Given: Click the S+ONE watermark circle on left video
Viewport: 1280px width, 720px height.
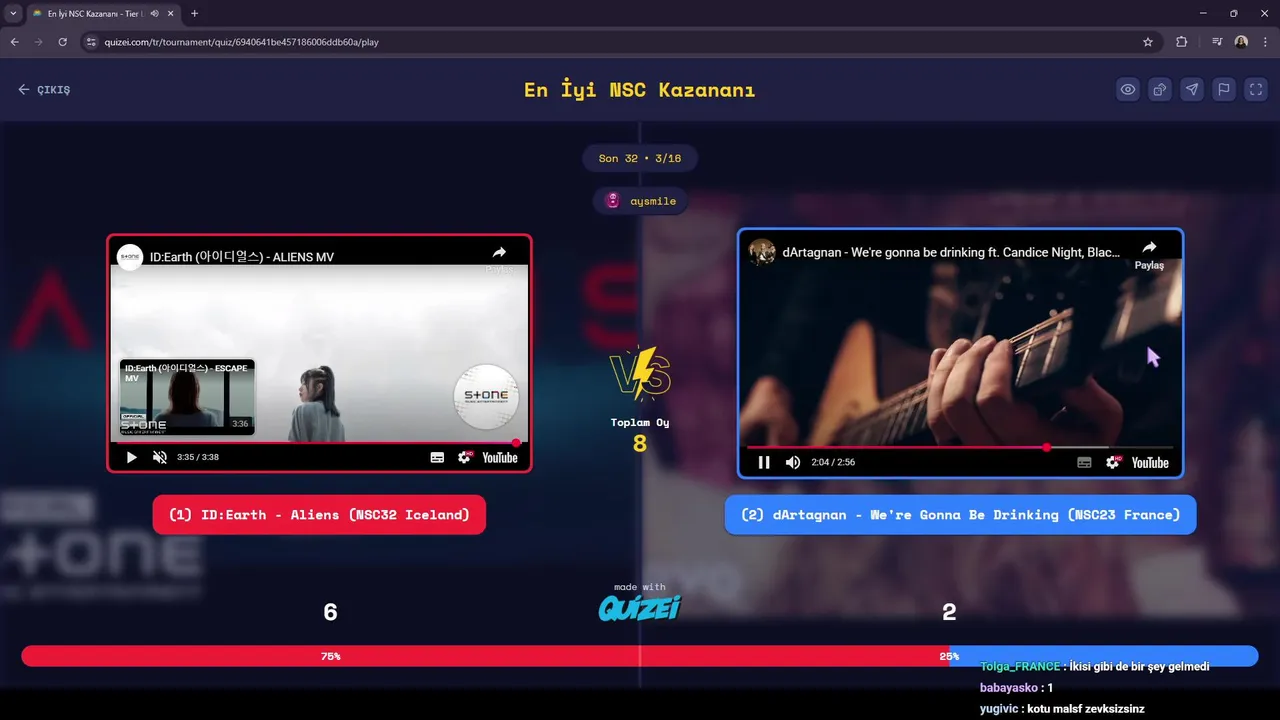Looking at the screenshot, I should (486, 396).
